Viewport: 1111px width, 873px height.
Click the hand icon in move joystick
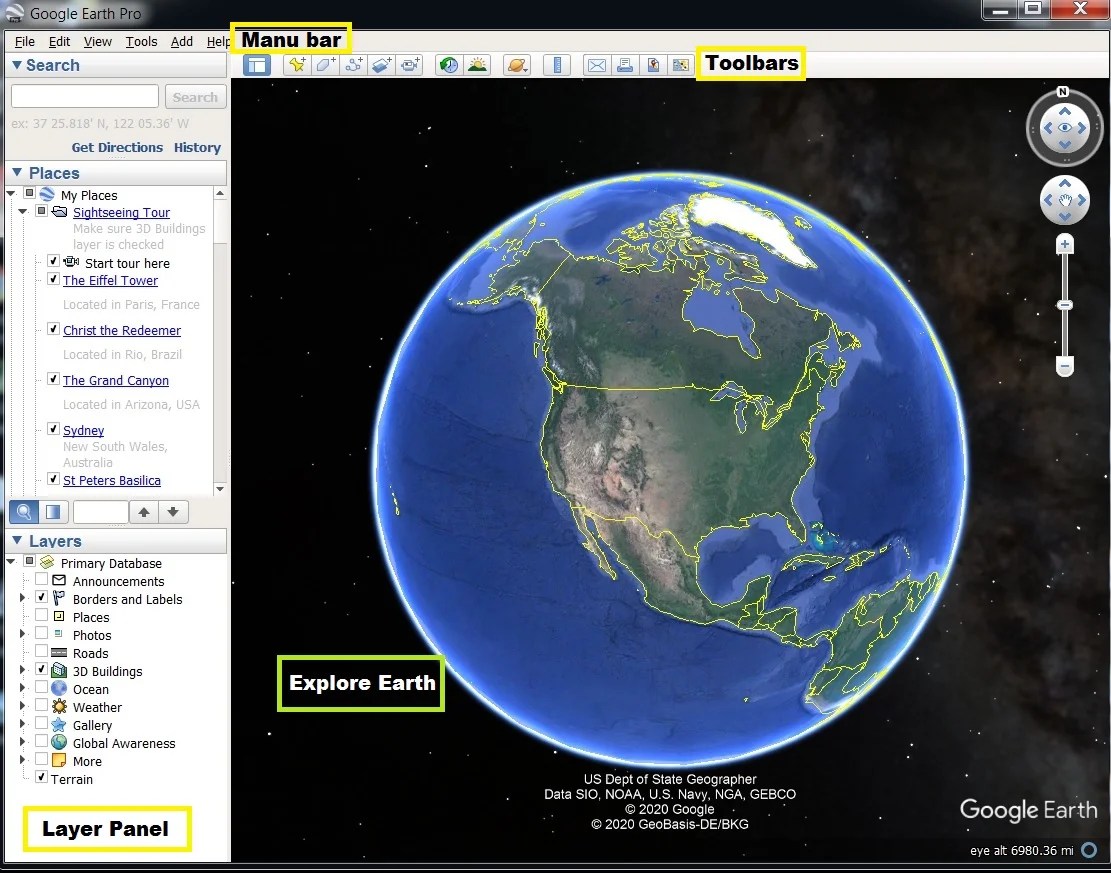point(1064,201)
